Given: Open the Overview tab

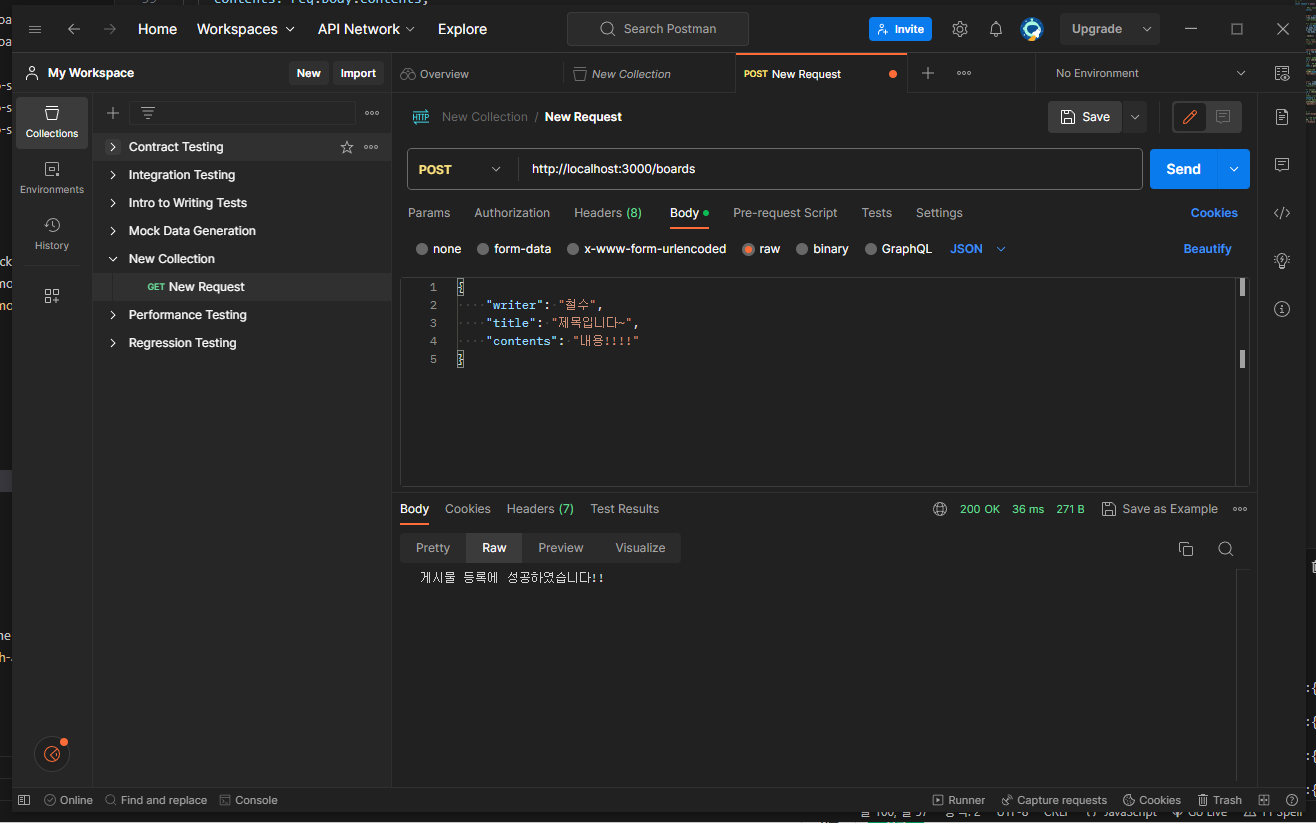Looking at the screenshot, I should tap(435, 74).
